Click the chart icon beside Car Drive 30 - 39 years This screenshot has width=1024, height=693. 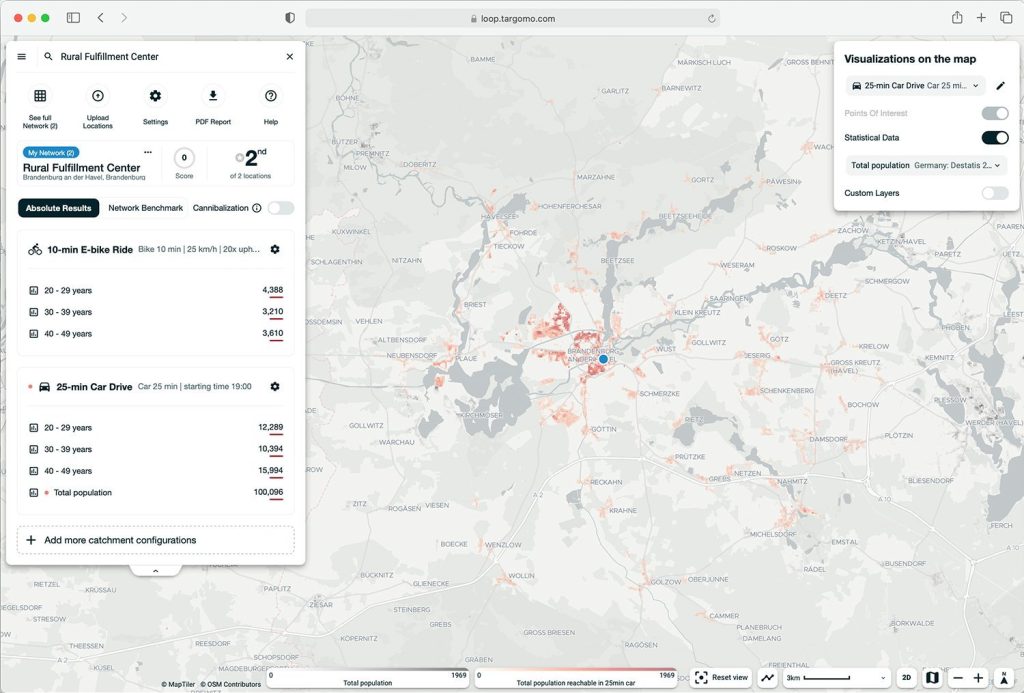point(34,449)
